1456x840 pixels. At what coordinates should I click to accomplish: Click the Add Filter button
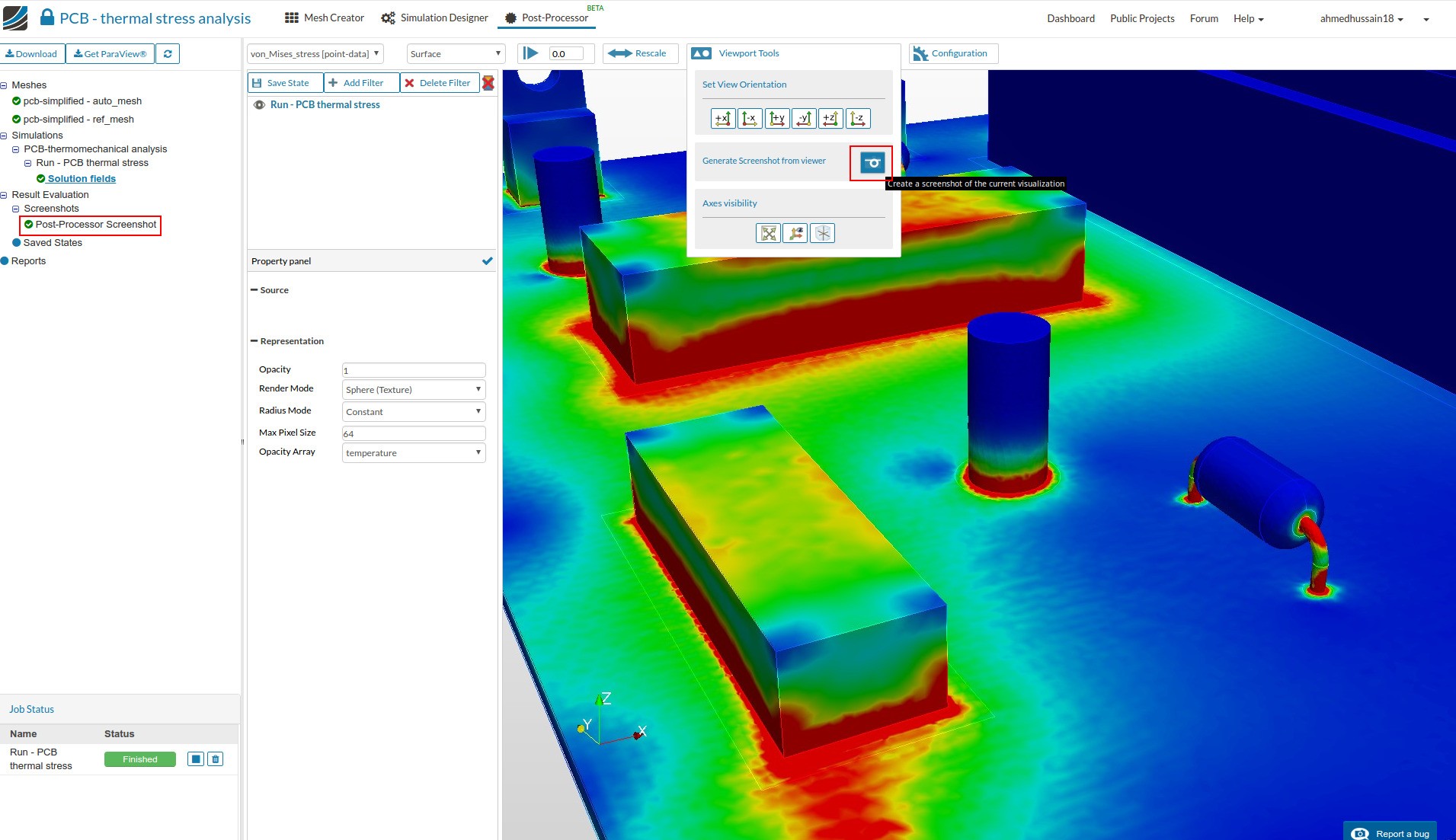click(x=362, y=83)
